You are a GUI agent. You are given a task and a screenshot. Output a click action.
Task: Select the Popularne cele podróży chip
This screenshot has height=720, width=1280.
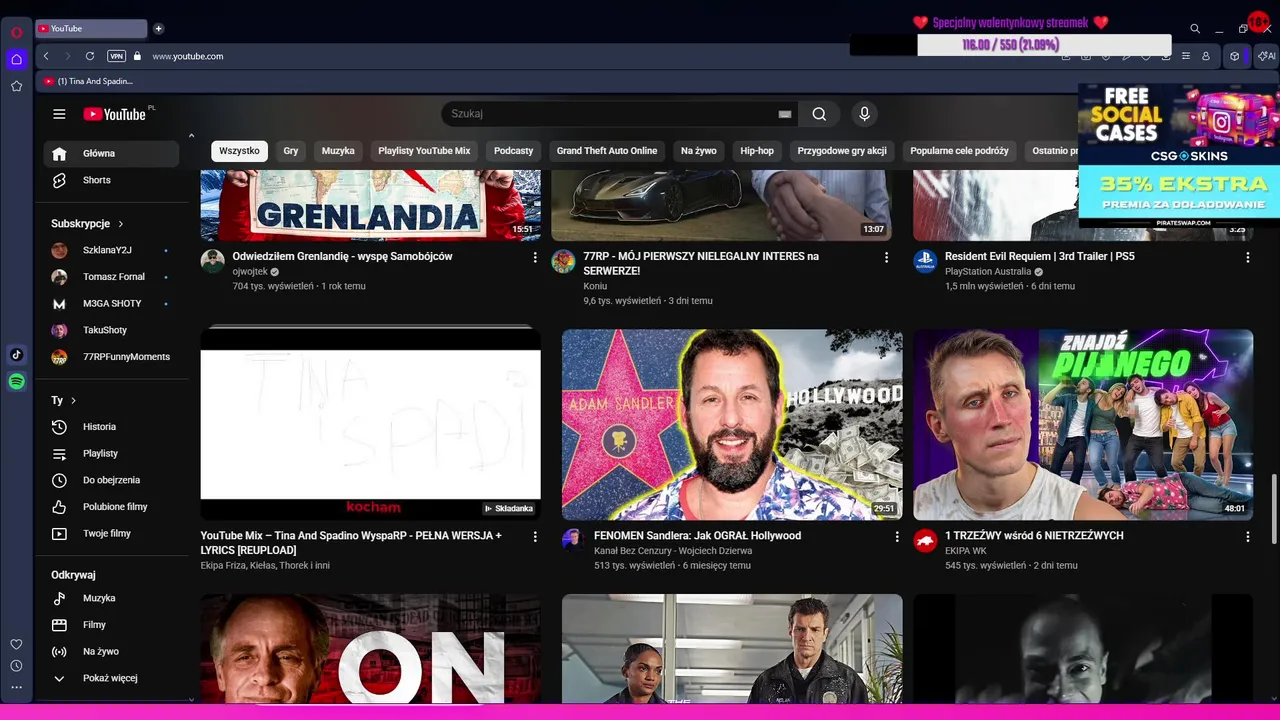pyautogui.click(x=959, y=151)
